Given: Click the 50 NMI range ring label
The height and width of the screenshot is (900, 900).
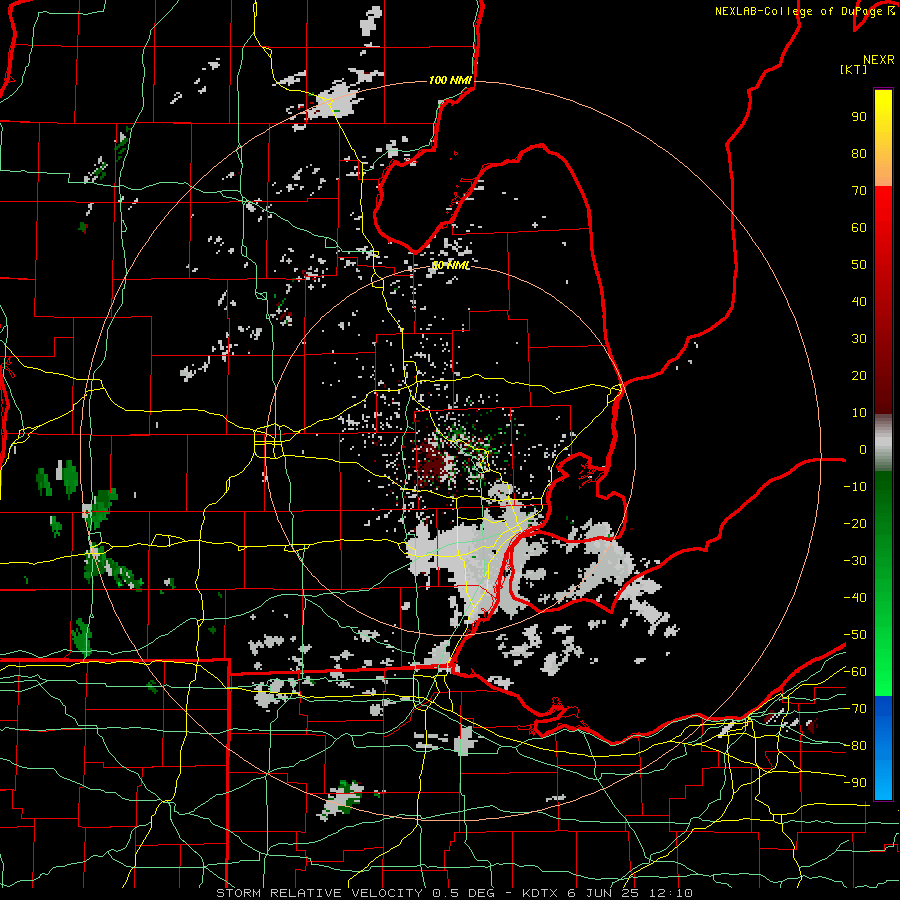Looking at the screenshot, I should click(451, 265).
